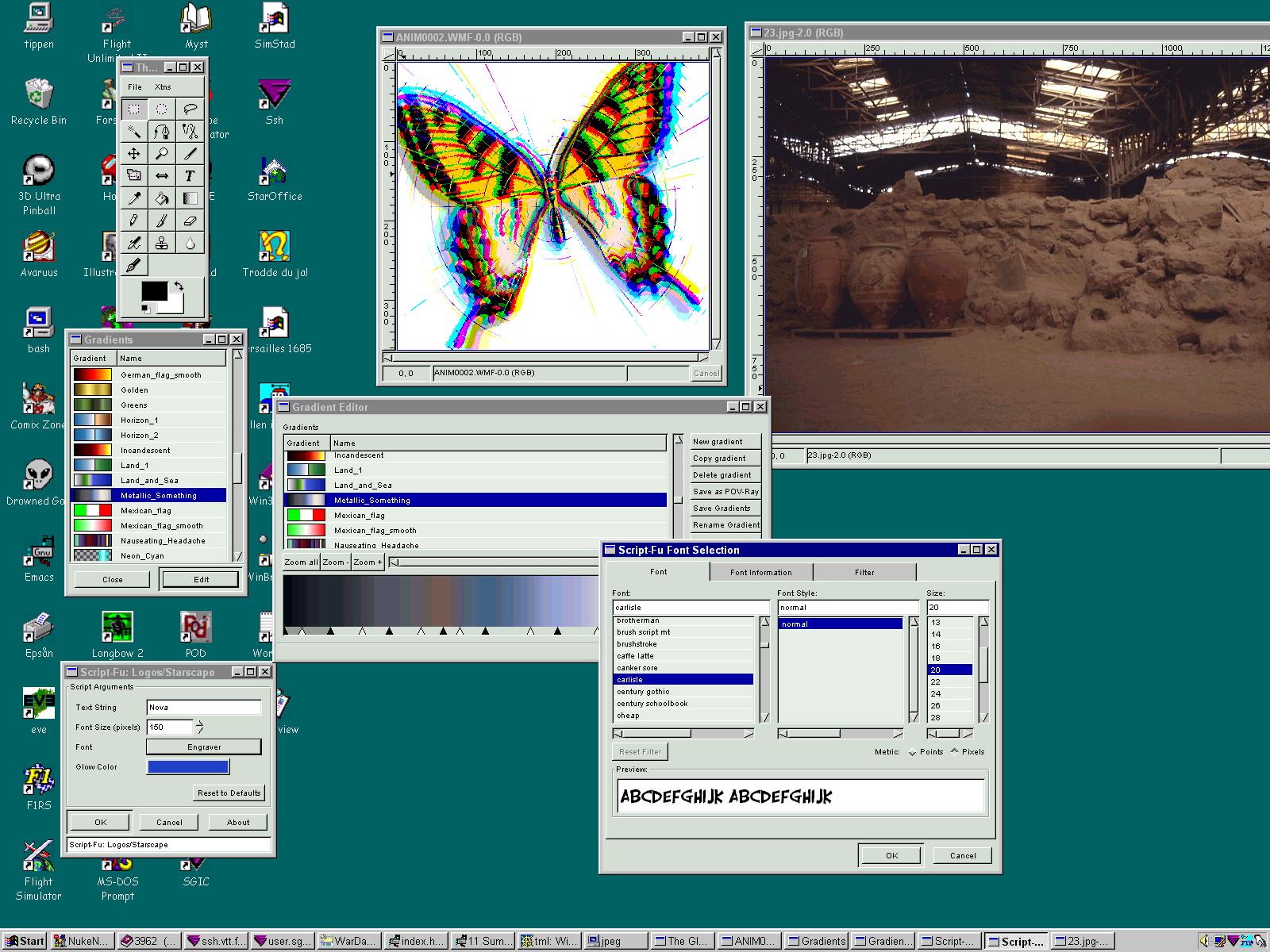Select the Elliptical Select tool
The height and width of the screenshot is (952, 1270).
[162, 109]
